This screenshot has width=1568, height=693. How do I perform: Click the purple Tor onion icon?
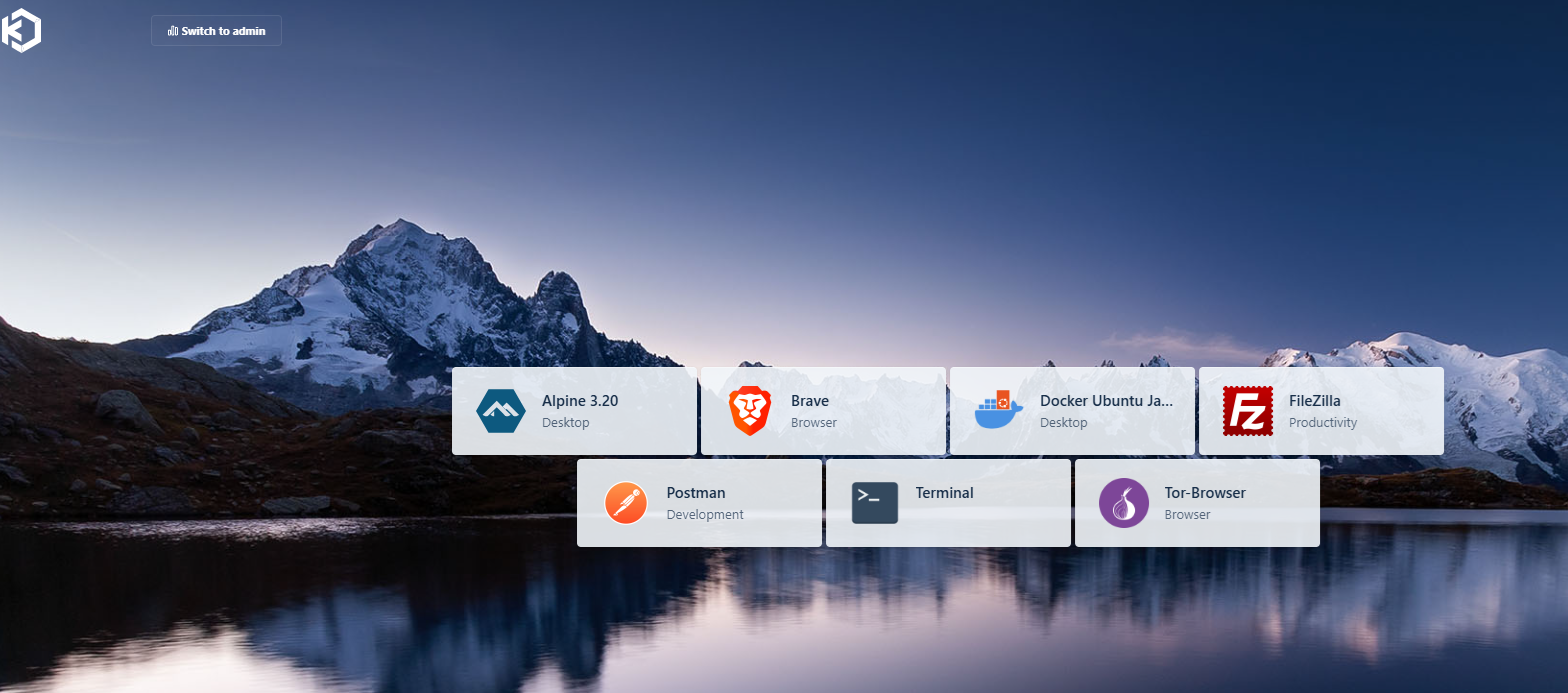point(1123,503)
